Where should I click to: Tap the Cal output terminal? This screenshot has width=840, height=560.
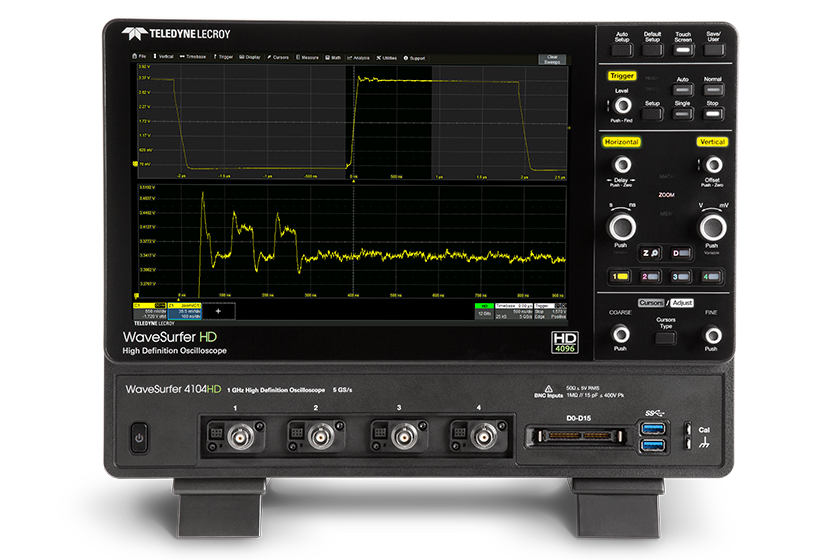coord(688,429)
